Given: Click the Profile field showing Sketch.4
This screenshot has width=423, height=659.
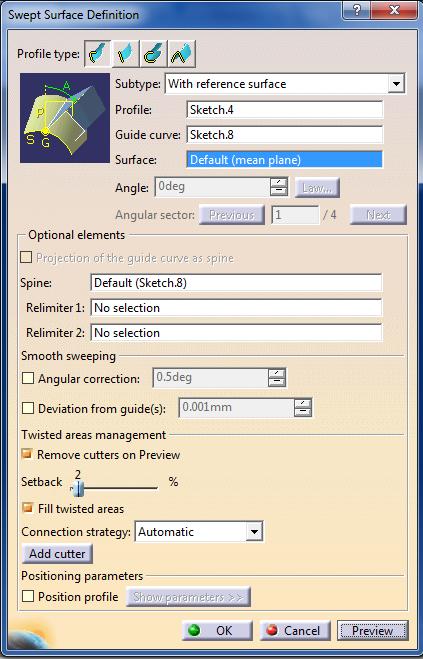Looking at the screenshot, I should tap(285, 110).
